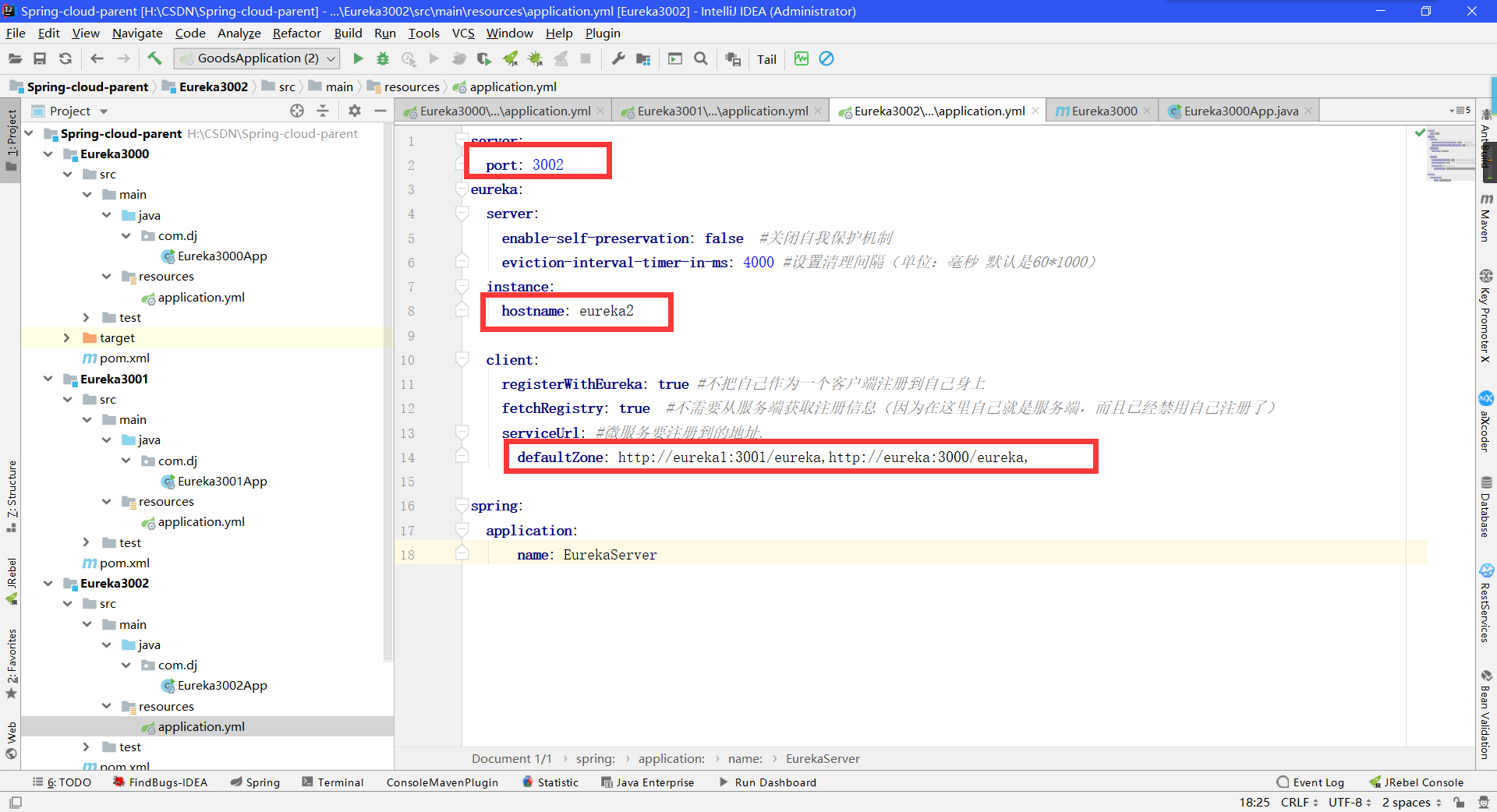Expand the test folder under Eureka3000

click(87, 317)
